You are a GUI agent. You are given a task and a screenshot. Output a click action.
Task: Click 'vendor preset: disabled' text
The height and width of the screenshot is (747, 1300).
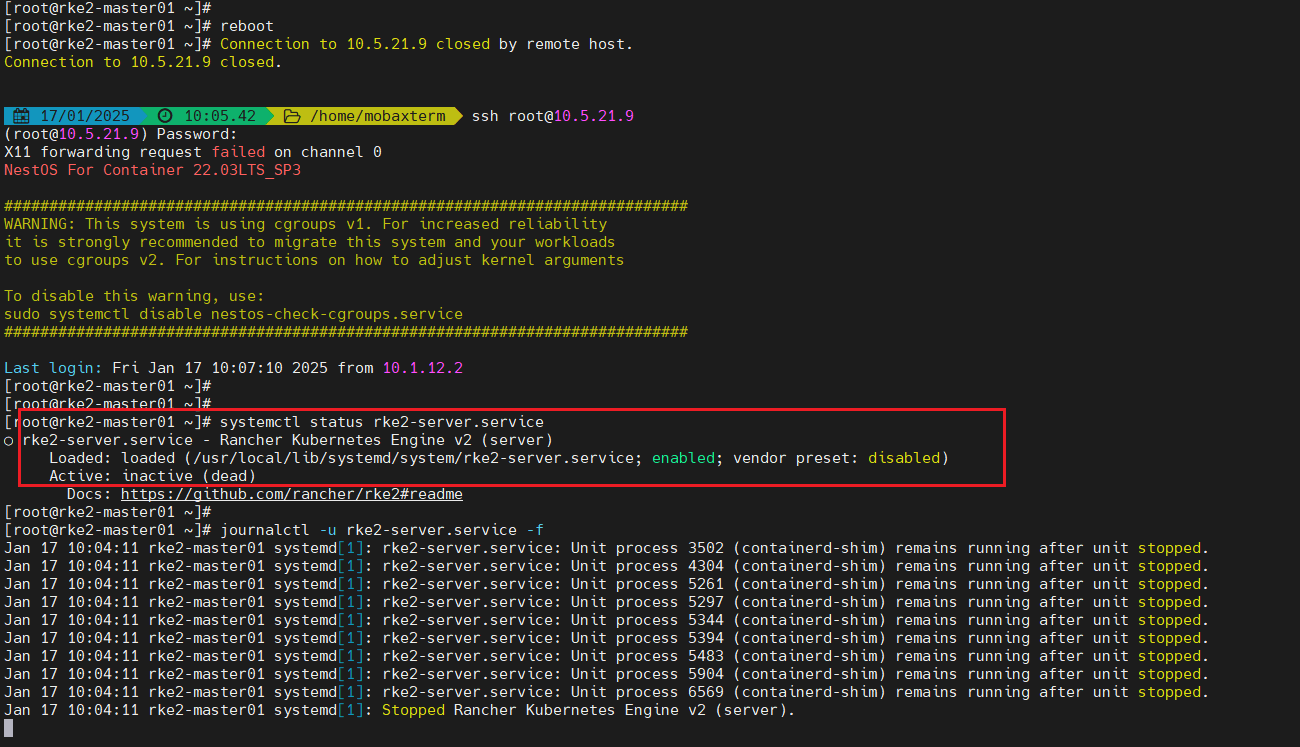click(836, 458)
